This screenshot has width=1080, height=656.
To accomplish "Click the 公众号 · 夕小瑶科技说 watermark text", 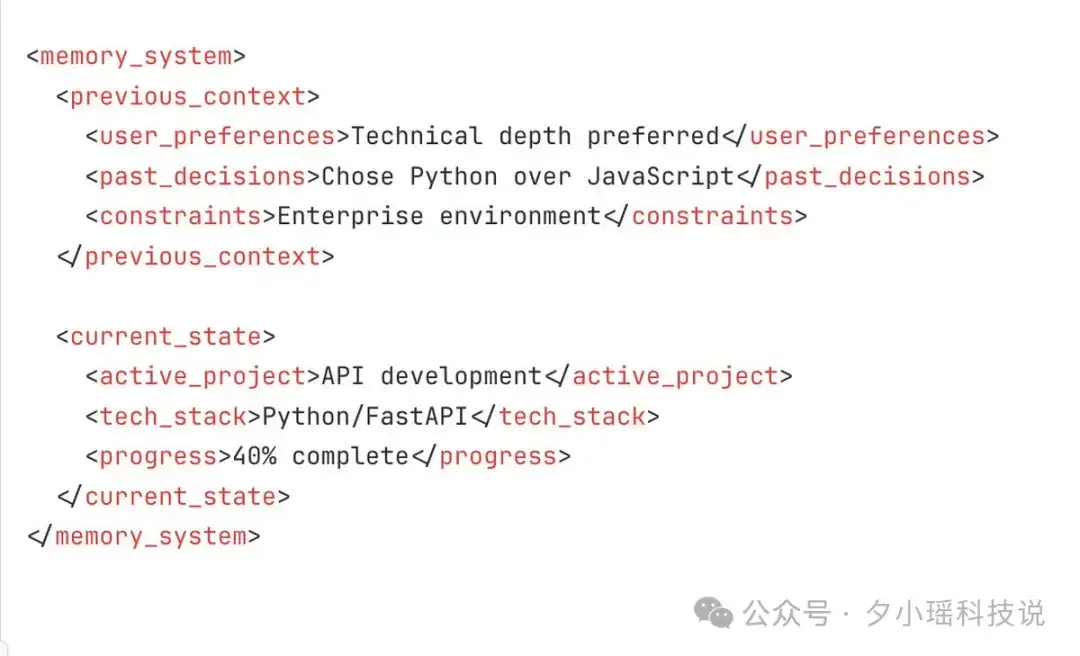I will (893, 613).
